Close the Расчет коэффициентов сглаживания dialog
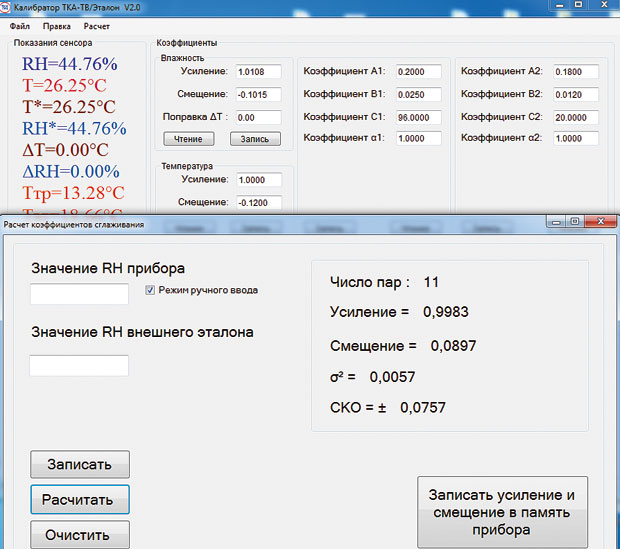This screenshot has height=549, width=620. 601,221
